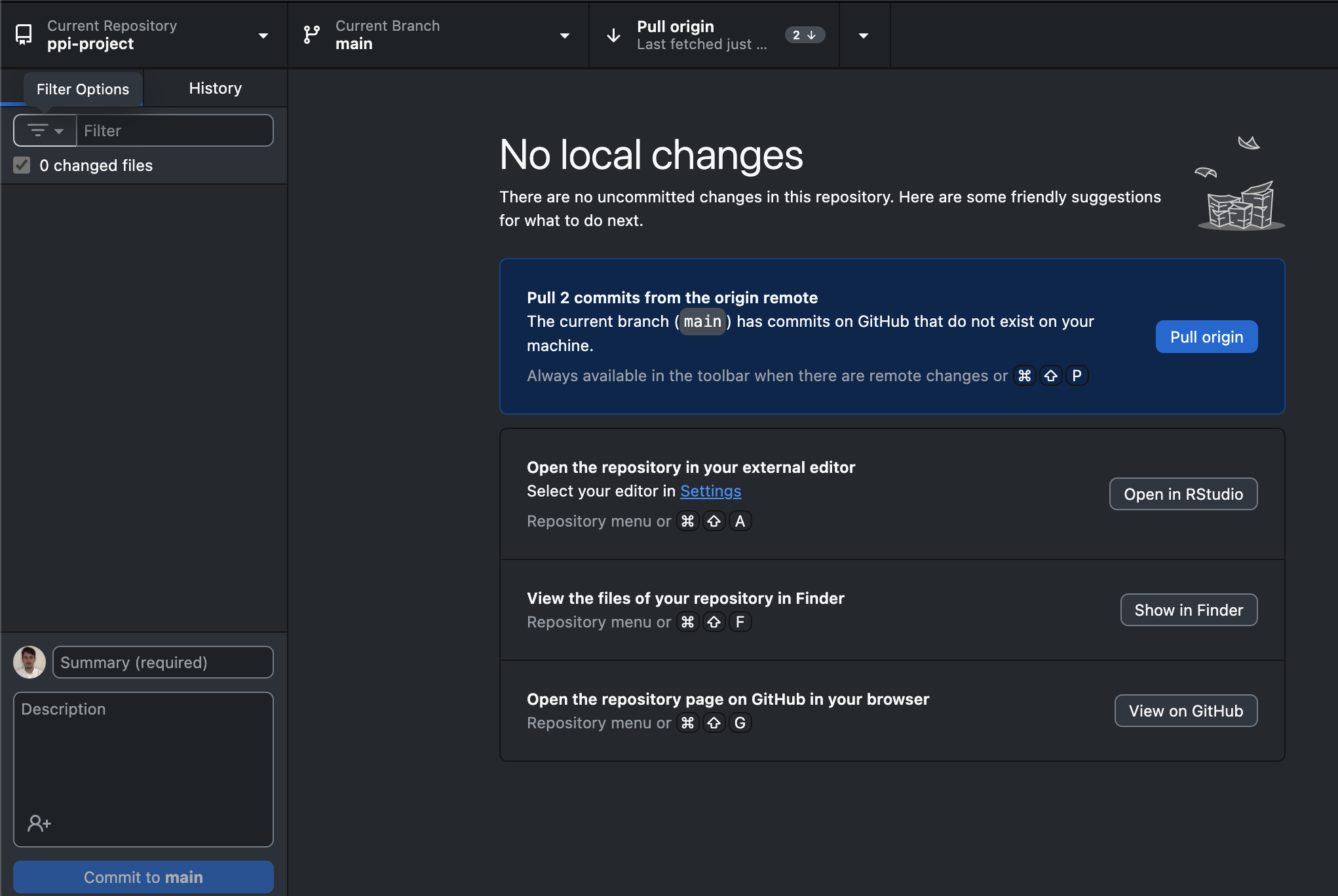Image resolution: width=1338 pixels, height=896 pixels.
Task: Click the filter lines icon
Action: coord(38,130)
